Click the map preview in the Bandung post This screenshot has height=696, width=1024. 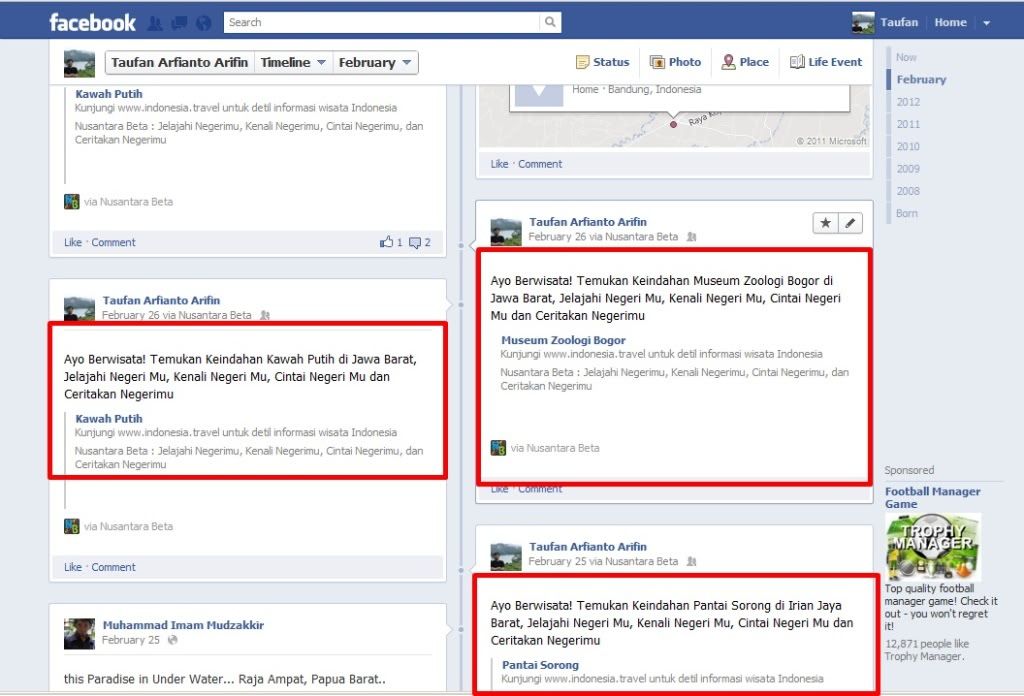pos(675,116)
